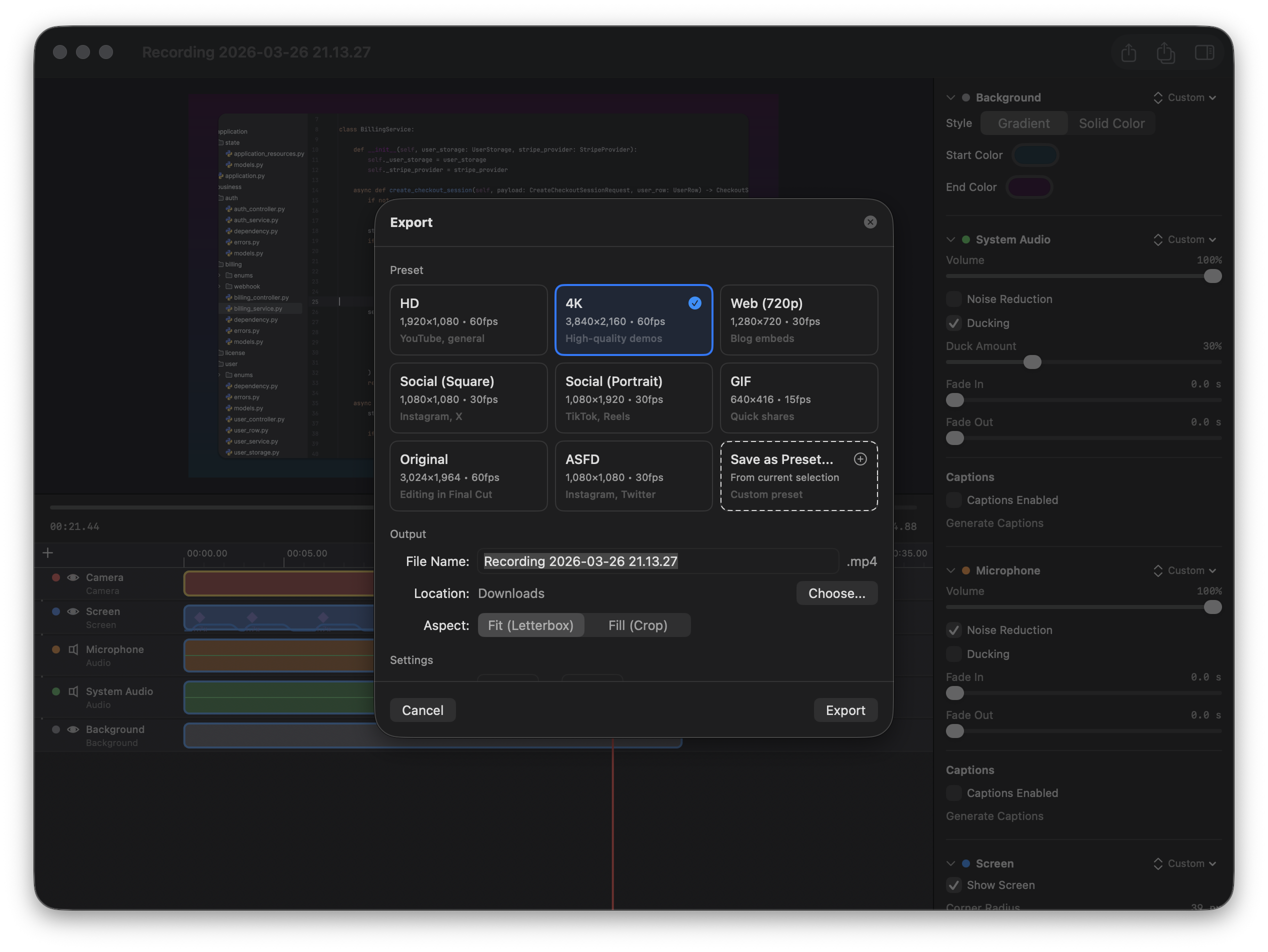Screen dimensions: 1268x952
Task: Click the blue color dot on Screen timeline track
Action: (x=55, y=611)
